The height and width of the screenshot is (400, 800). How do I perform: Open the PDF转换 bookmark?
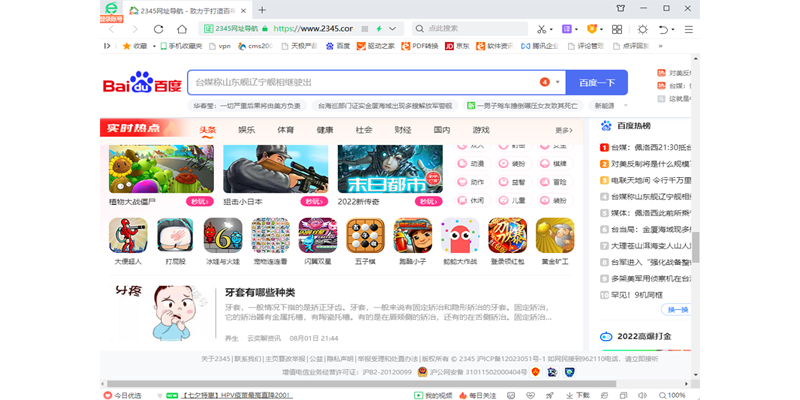pyautogui.click(x=420, y=46)
